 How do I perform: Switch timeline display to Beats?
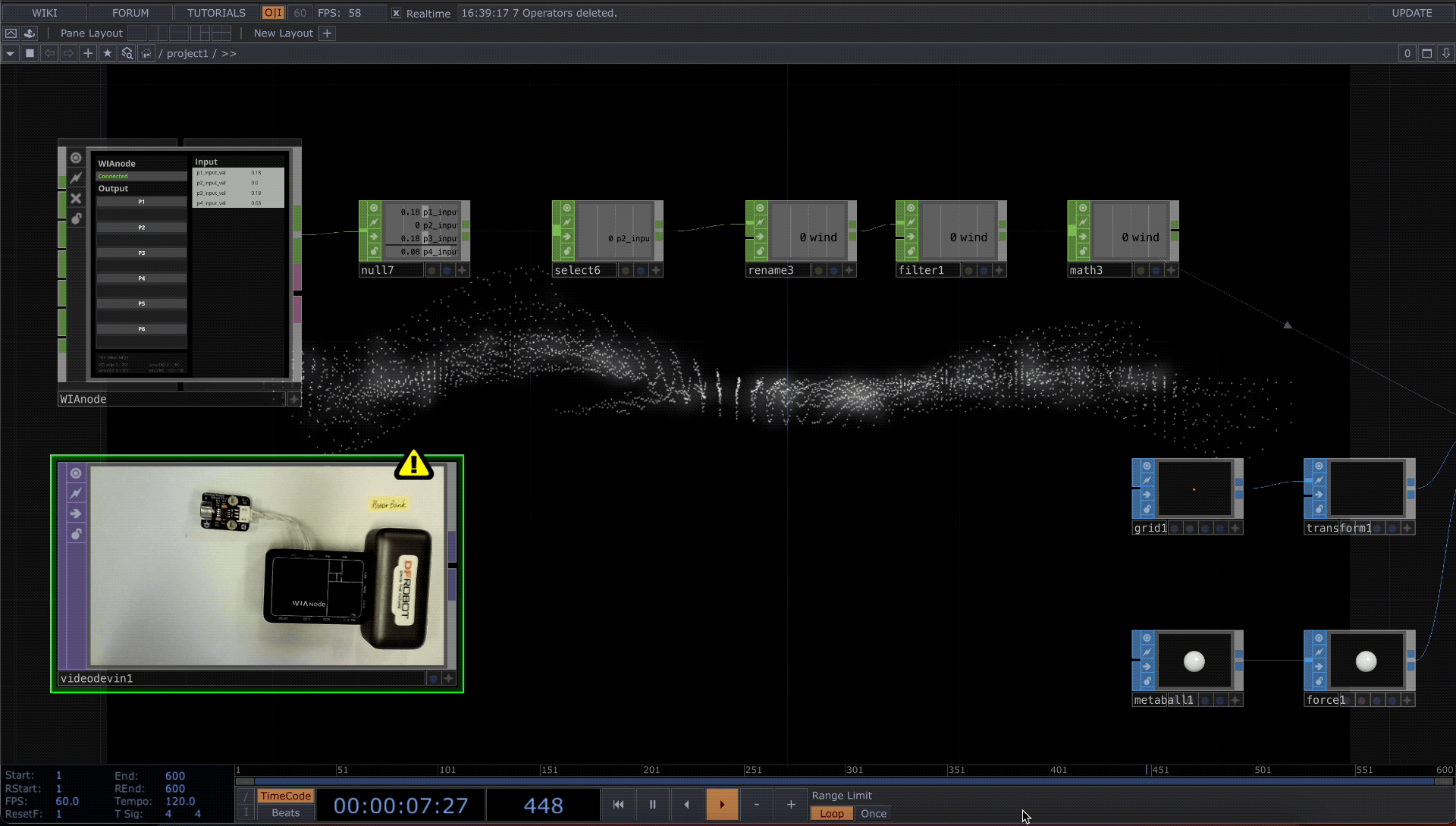[285, 812]
